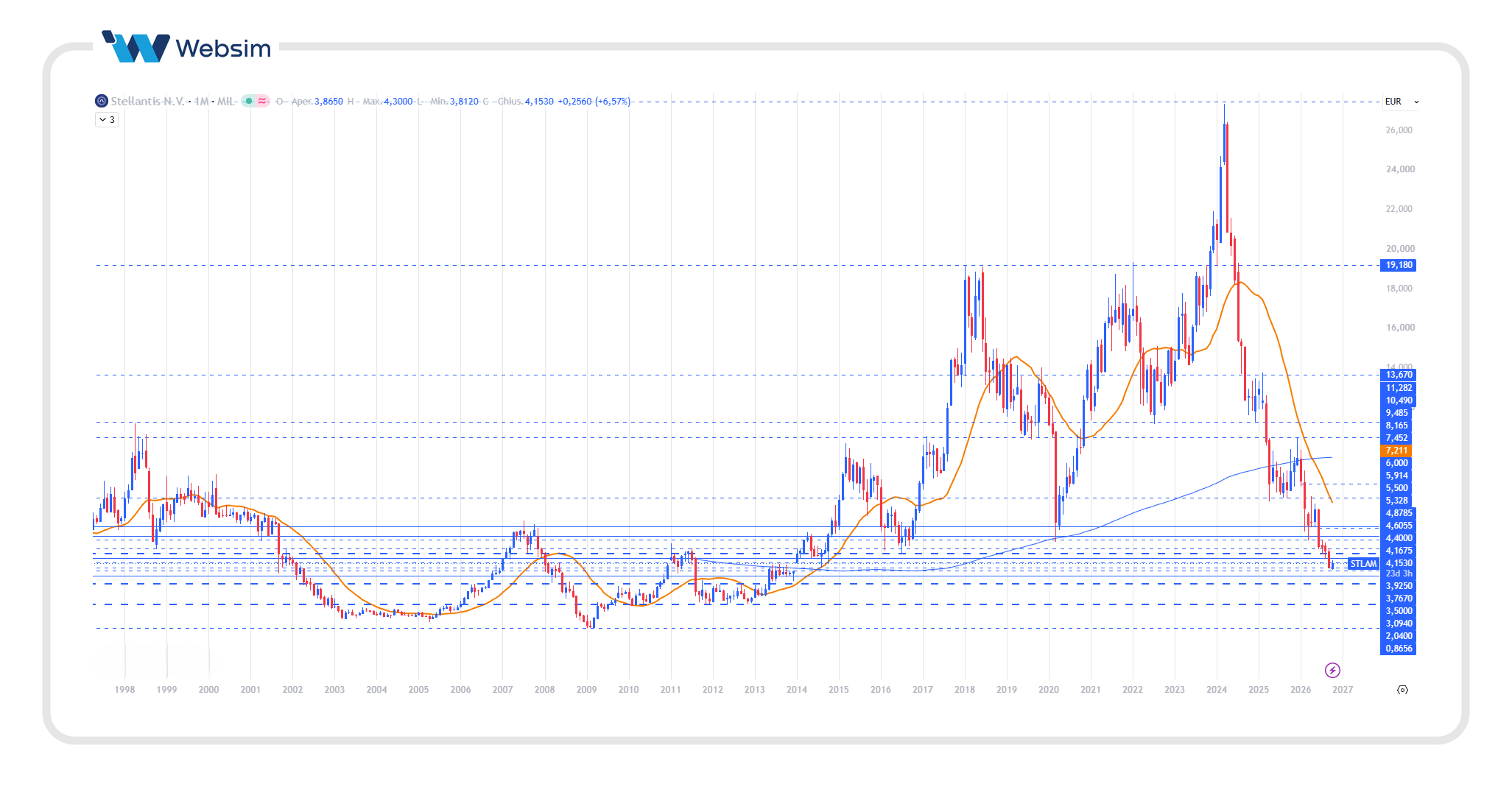This screenshot has width=1512, height=787.
Task: Click the 4,1530 current price label
Action: [x=1398, y=563]
